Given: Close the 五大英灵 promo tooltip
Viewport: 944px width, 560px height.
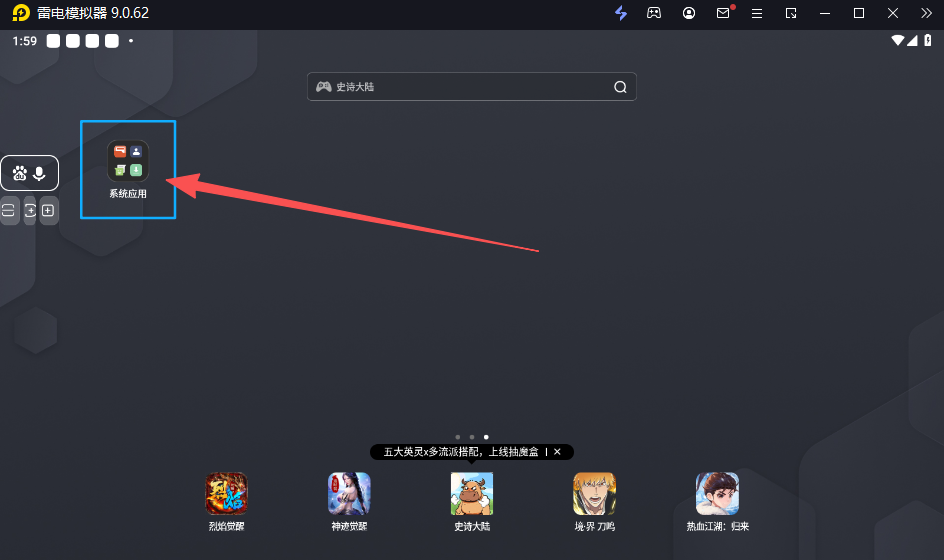Looking at the screenshot, I should pyautogui.click(x=557, y=452).
